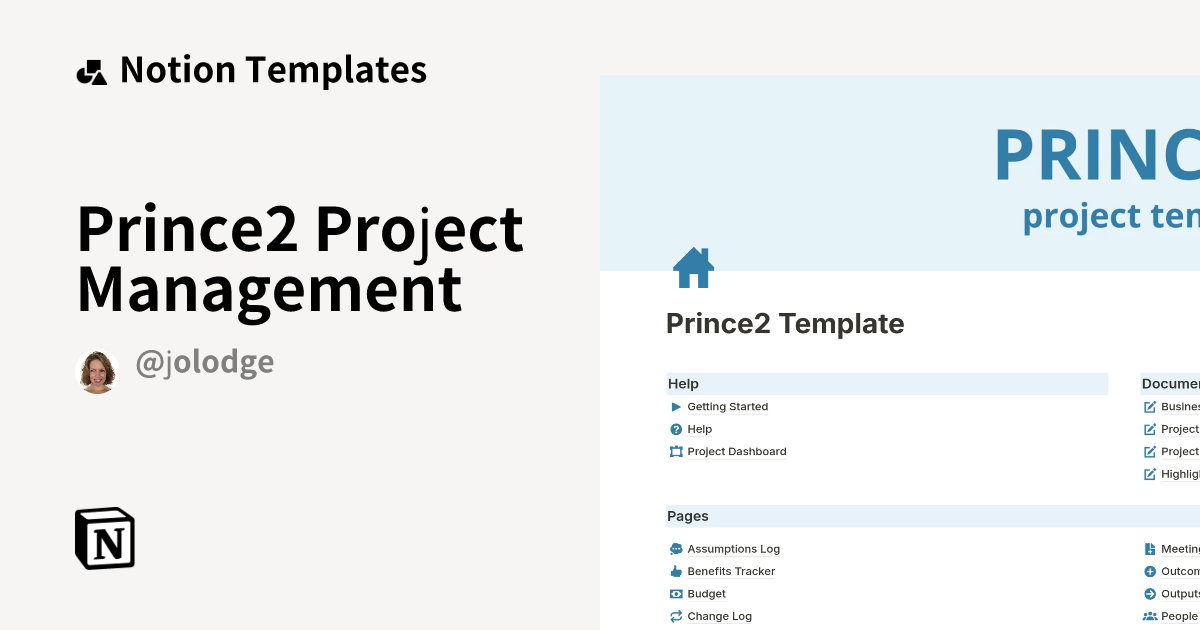This screenshot has width=1200, height=630.
Task: Open the Getting Started link
Action: (x=727, y=406)
